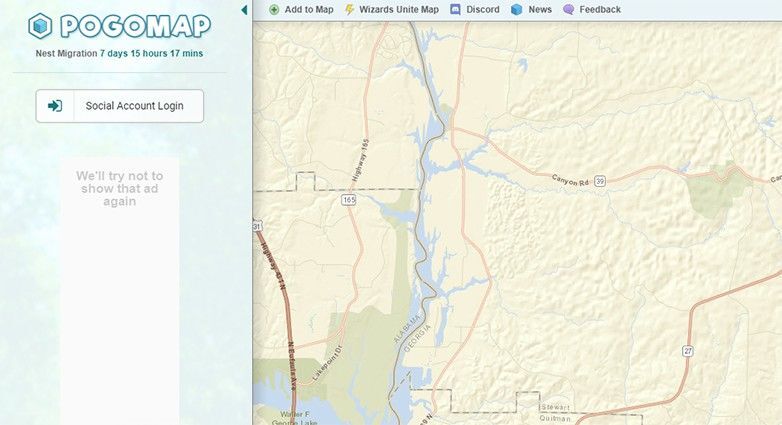Open Add to Map menu item
Screen dimensions: 782x425
(x=301, y=9)
